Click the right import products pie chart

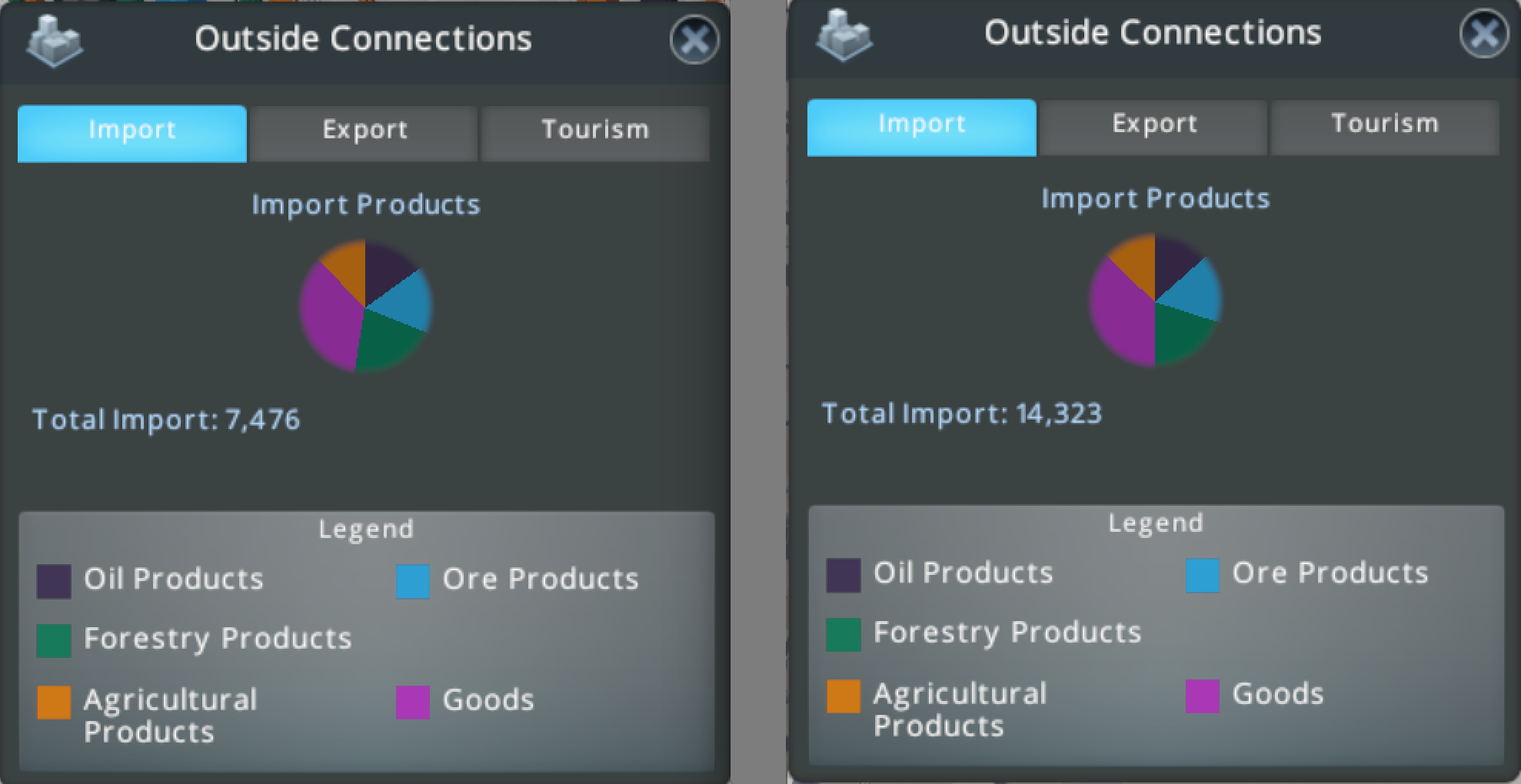coord(1154,300)
